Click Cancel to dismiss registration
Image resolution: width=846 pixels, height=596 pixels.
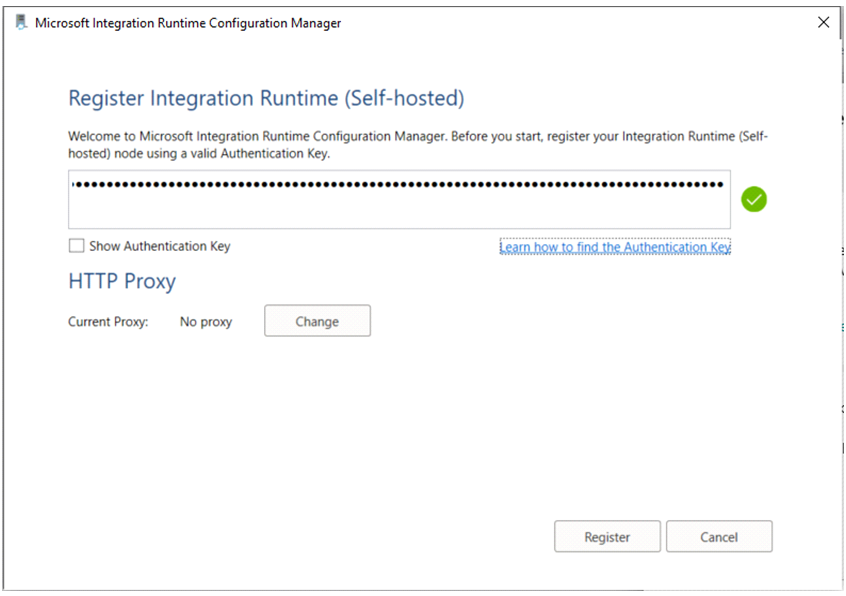click(719, 536)
